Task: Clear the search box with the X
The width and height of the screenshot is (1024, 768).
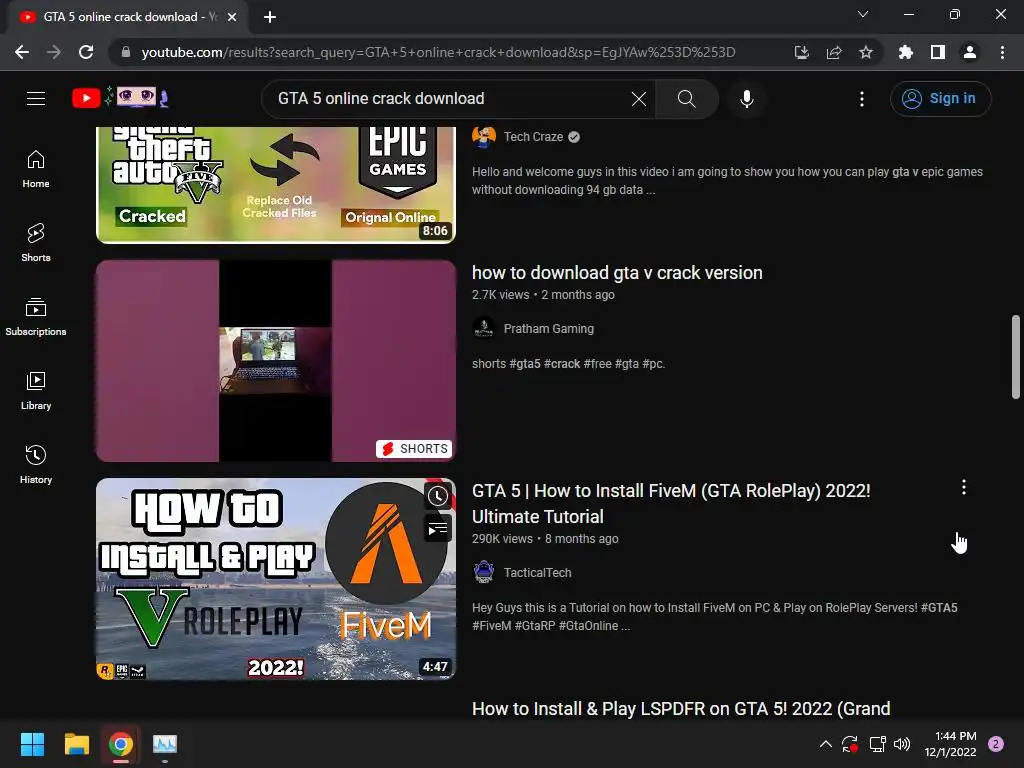Action: click(x=639, y=99)
